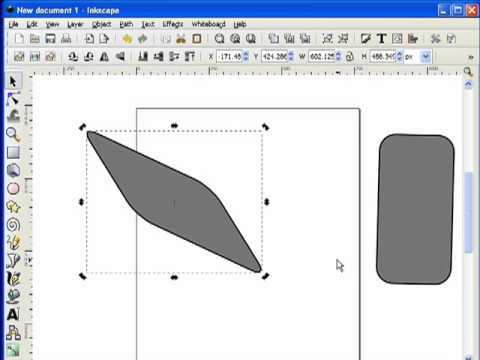Viewport: 480px width, 360px height.
Task: Select the 3D Box tool
Action: 13,170
